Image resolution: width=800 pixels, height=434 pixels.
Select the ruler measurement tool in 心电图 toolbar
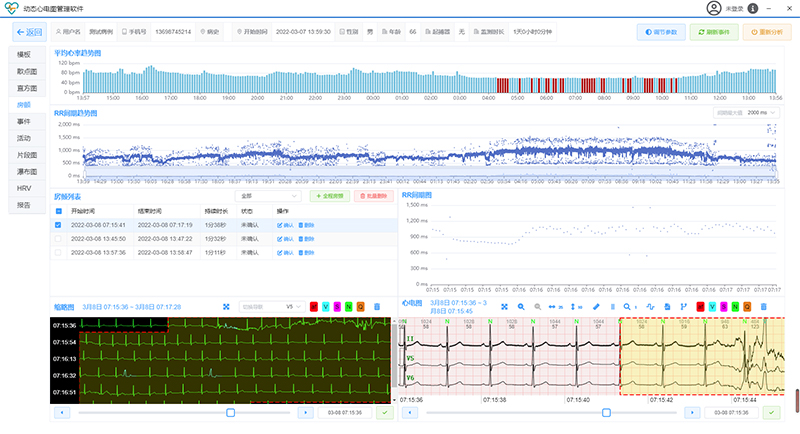click(597, 306)
